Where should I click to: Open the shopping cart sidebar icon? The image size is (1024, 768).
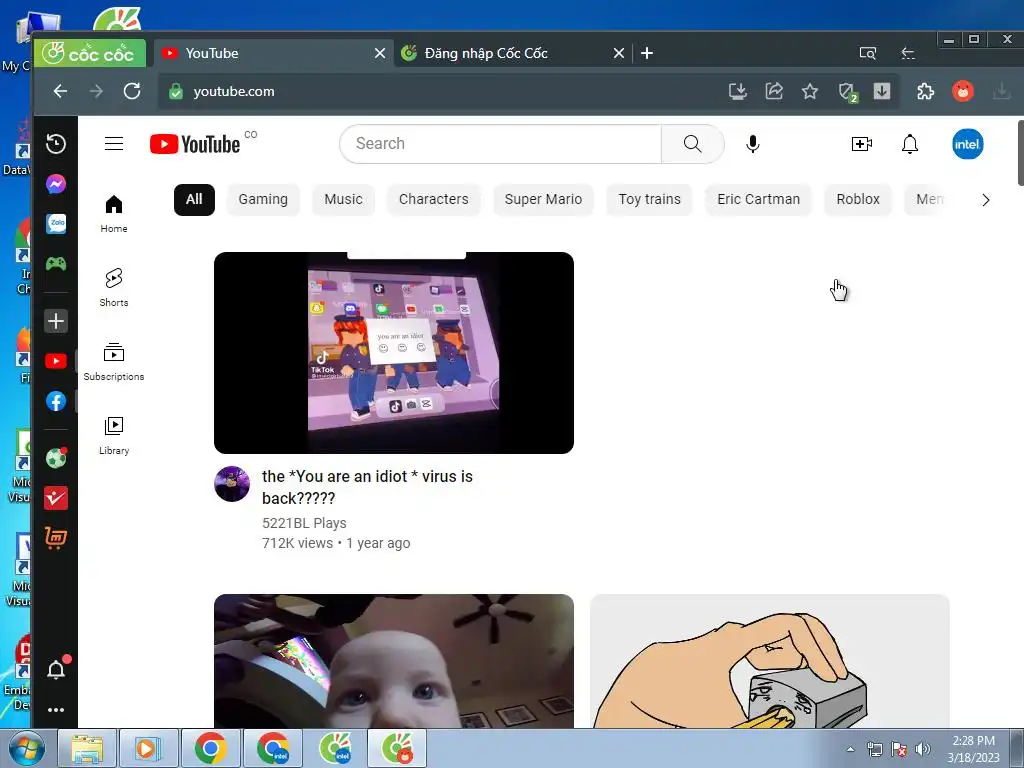56,537
